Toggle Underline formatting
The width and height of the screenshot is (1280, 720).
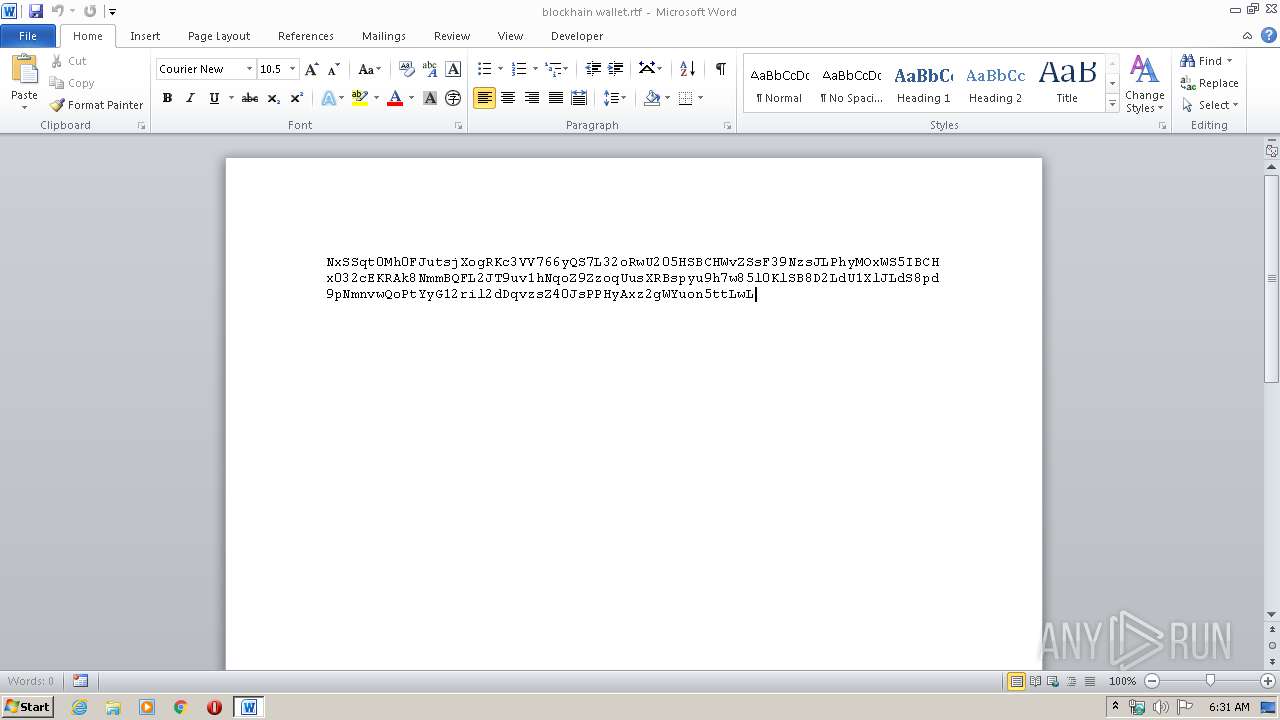click(214, 98)
